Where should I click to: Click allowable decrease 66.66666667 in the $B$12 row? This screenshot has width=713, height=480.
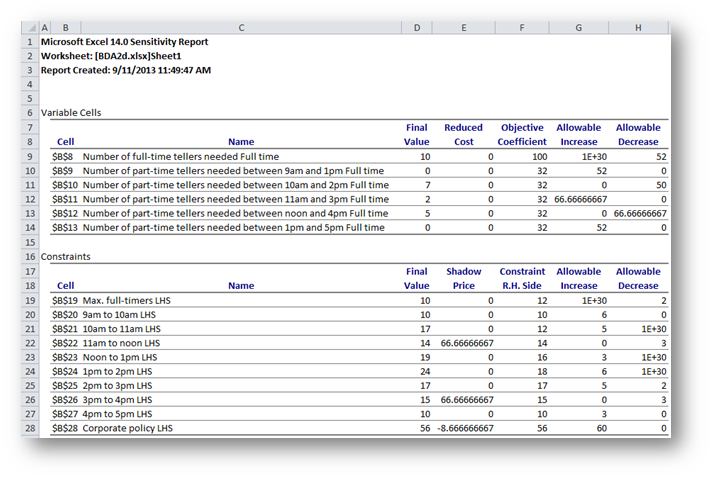tap(640, 213)
